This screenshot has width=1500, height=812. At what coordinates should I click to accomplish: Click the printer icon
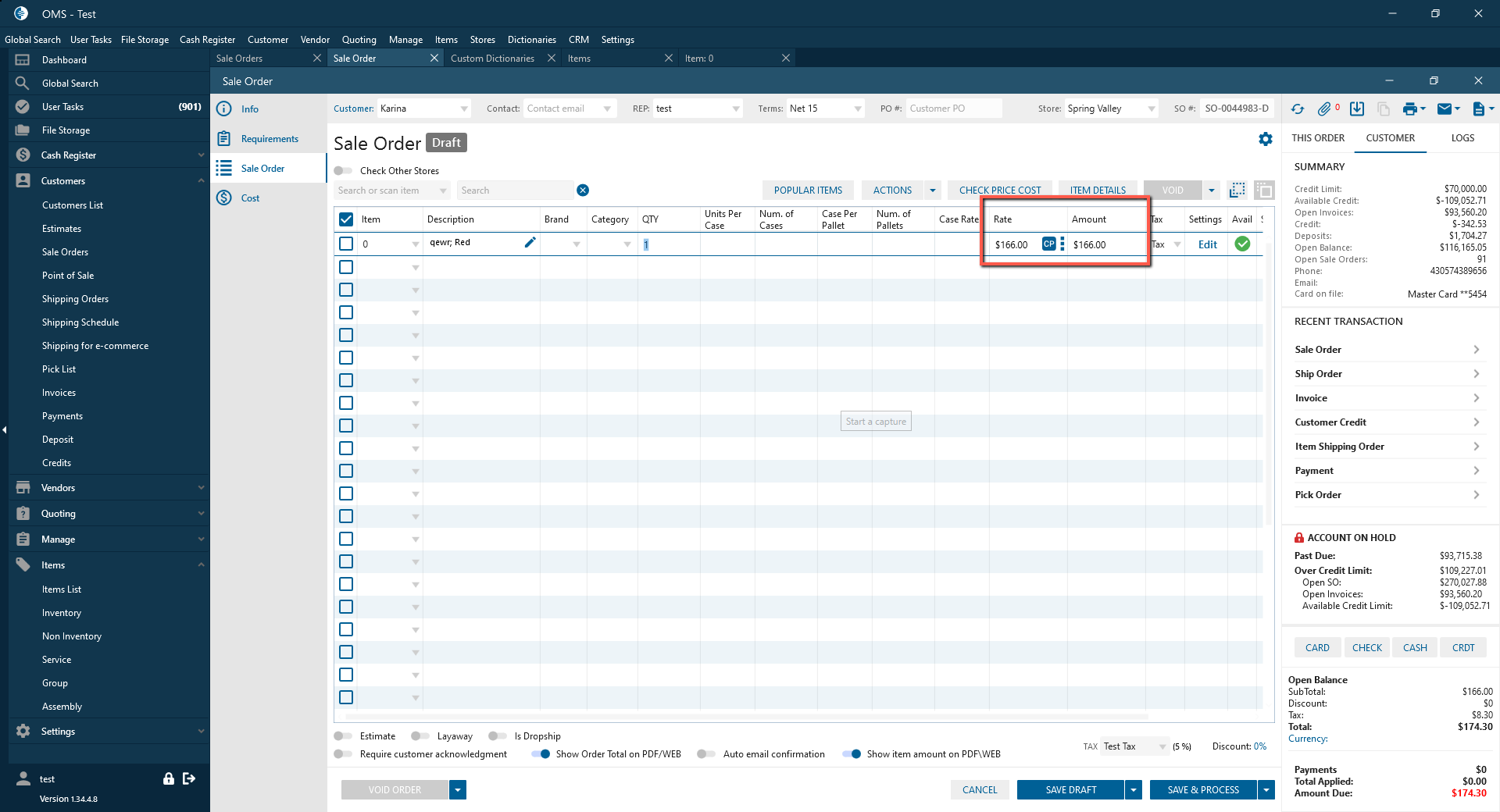(x=1409, y=109)
